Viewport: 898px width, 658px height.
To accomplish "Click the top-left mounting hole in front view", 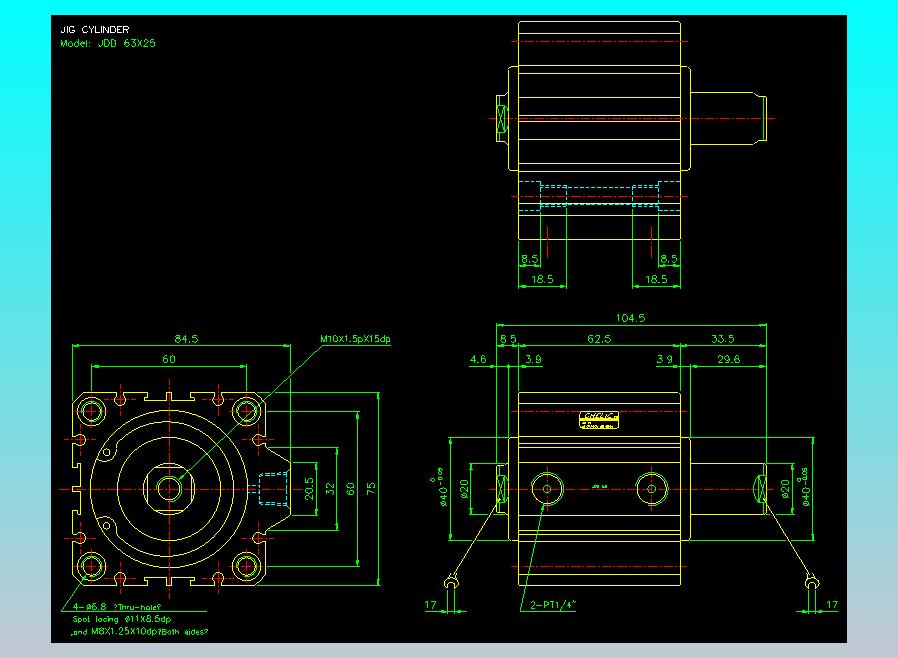I will 92,410.
